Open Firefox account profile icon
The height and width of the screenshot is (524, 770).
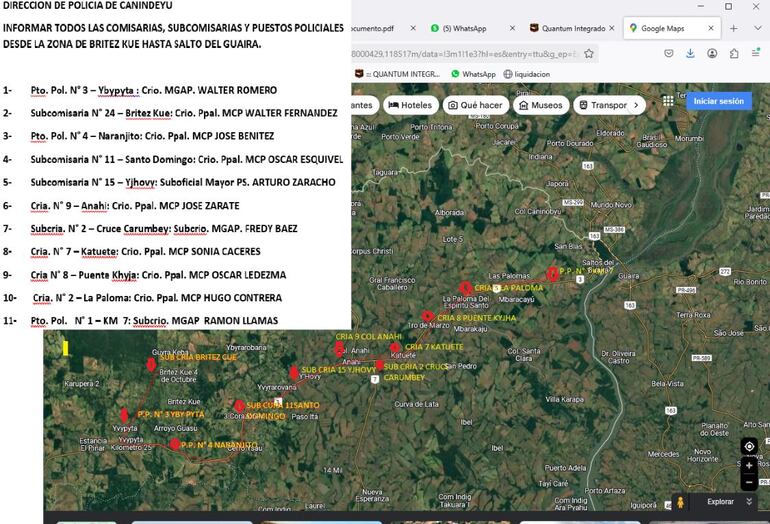(x=712, y=53)
